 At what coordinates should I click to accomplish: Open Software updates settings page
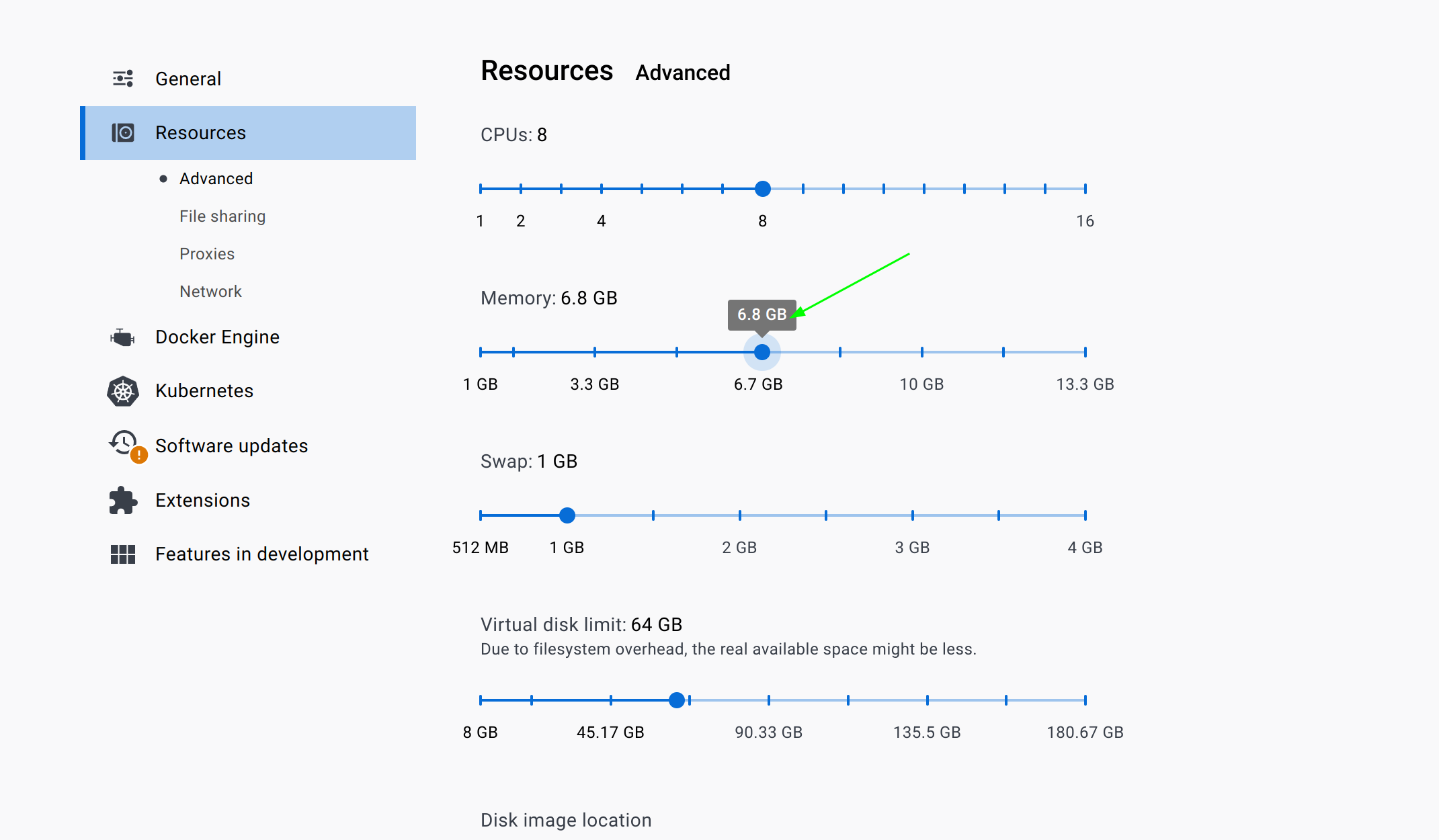click(231, 446)
